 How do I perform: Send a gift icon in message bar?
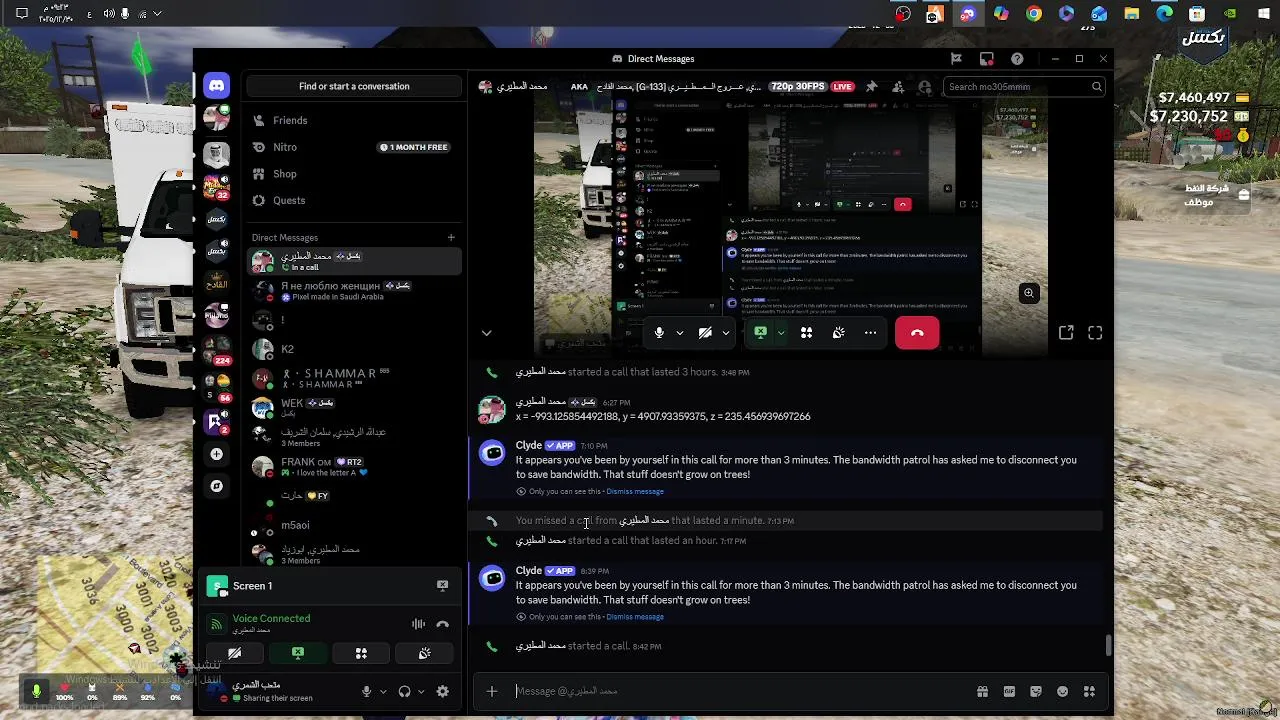click(982, 691)
